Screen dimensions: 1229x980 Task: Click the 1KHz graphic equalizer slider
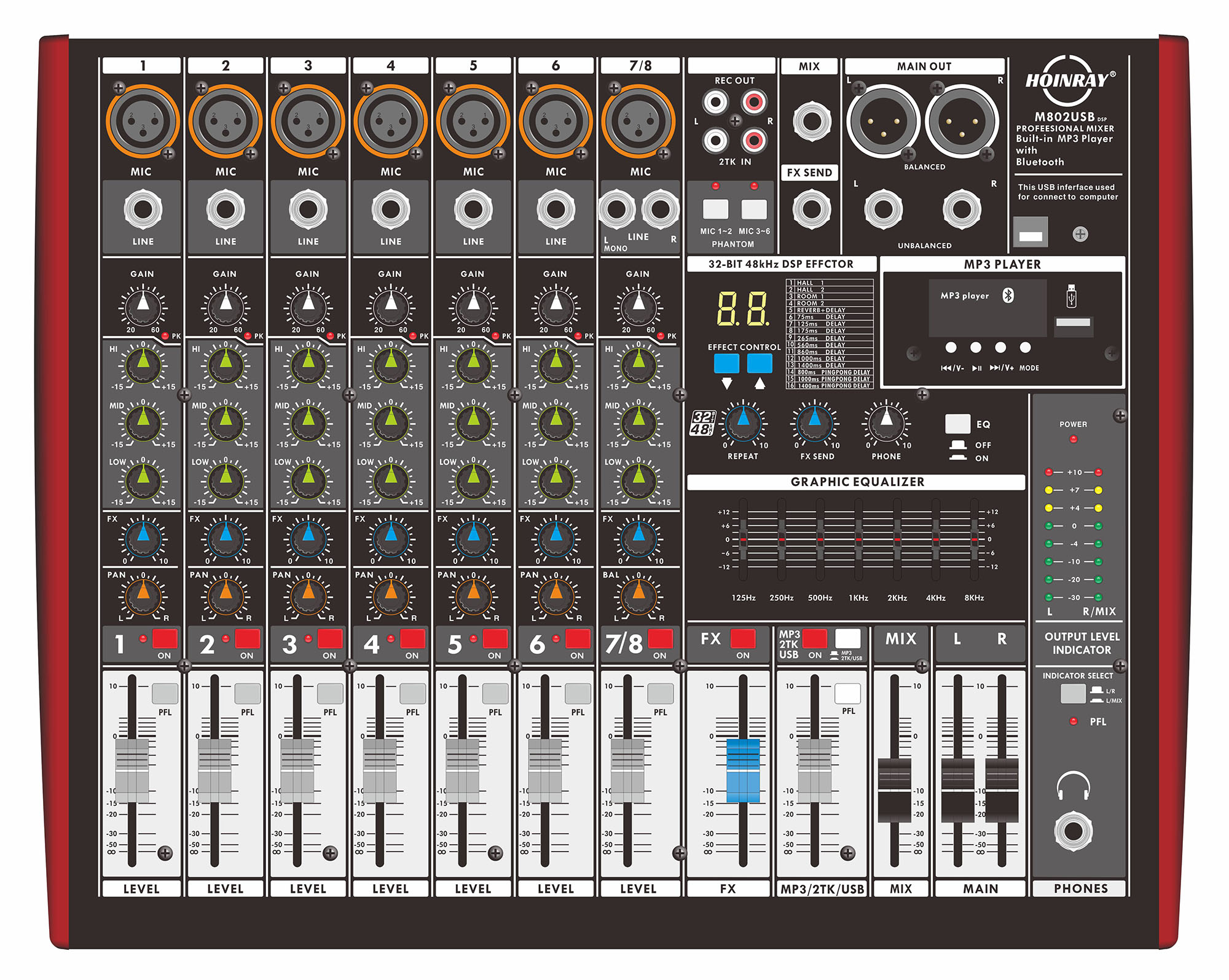tap(858, 539)
